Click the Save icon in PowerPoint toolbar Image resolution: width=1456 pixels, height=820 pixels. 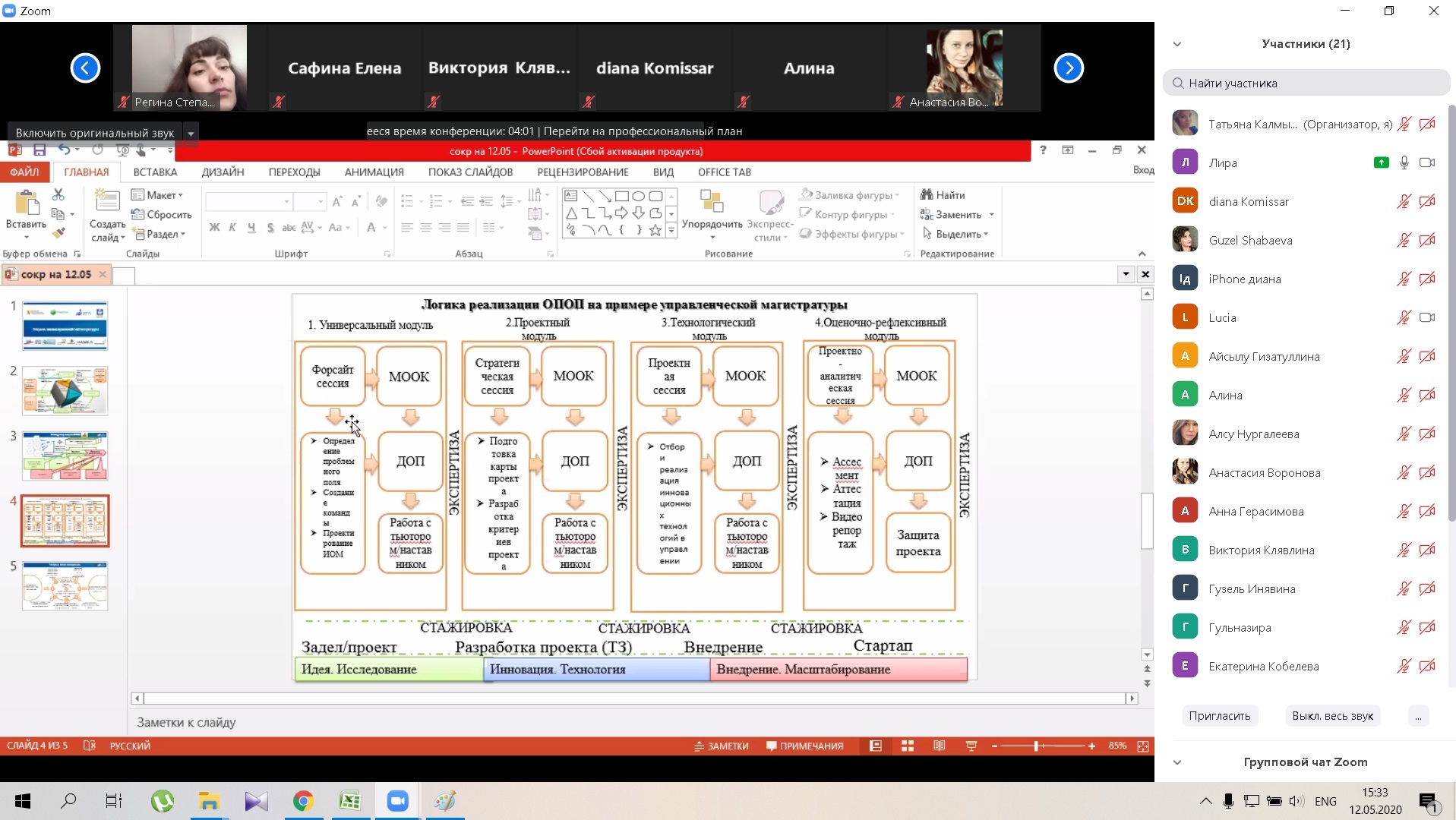(x=39, y=150)
